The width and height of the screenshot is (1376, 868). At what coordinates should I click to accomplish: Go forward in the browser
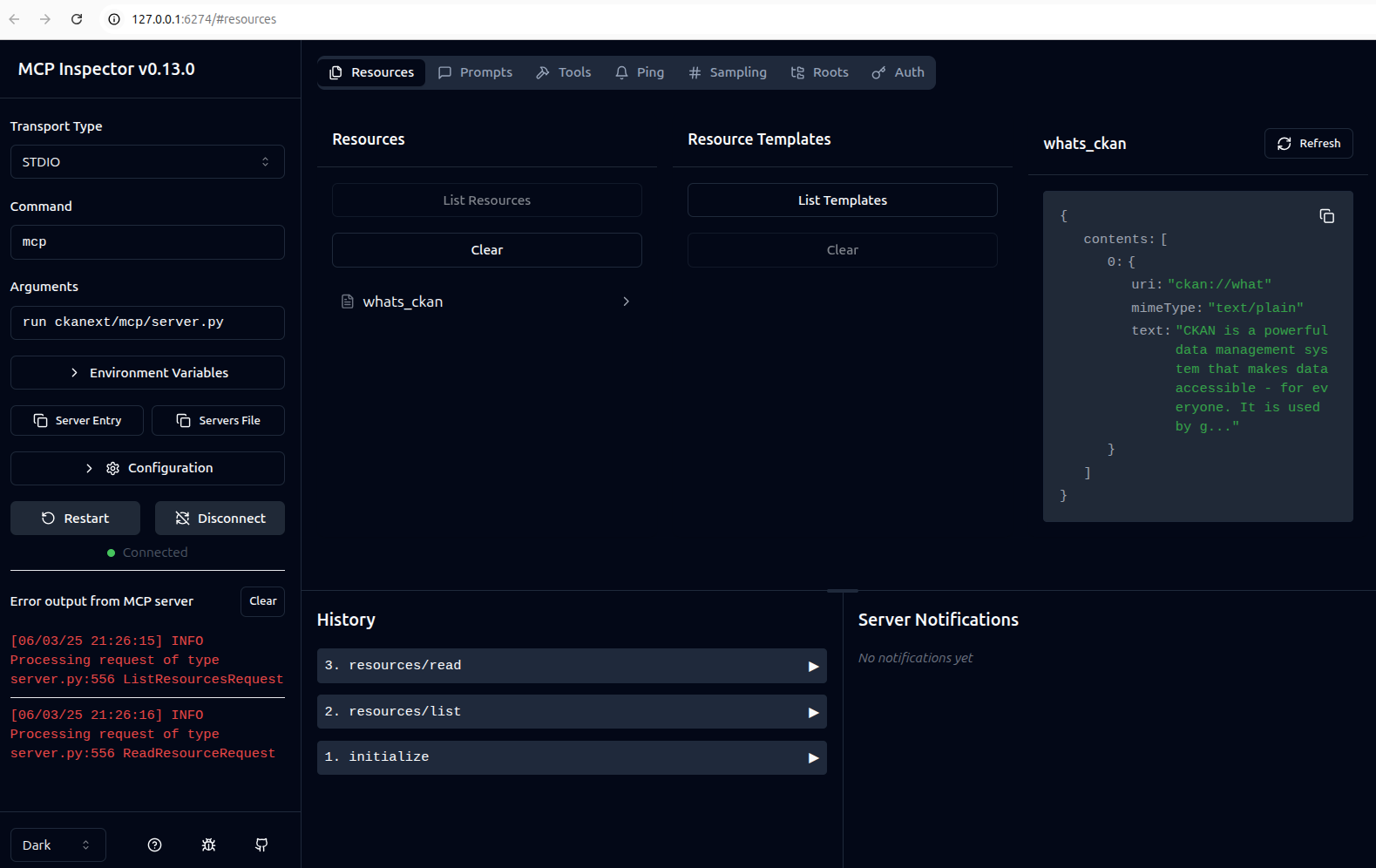[45, 19]
